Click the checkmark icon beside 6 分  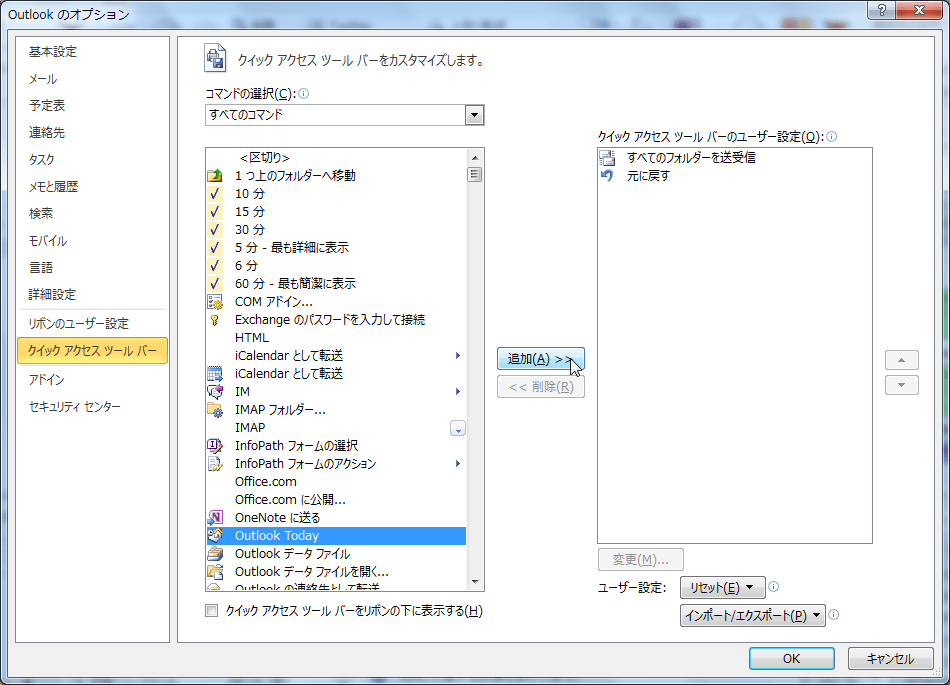pos(214,266)
